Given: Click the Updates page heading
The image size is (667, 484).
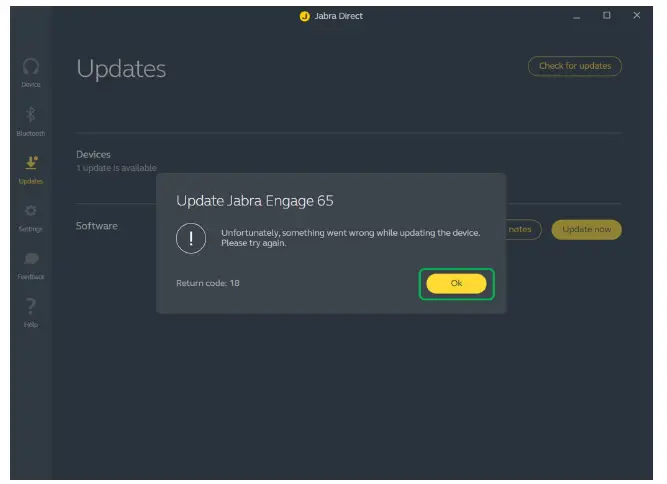Looking at the screenshot, I should tap(121, 68).
